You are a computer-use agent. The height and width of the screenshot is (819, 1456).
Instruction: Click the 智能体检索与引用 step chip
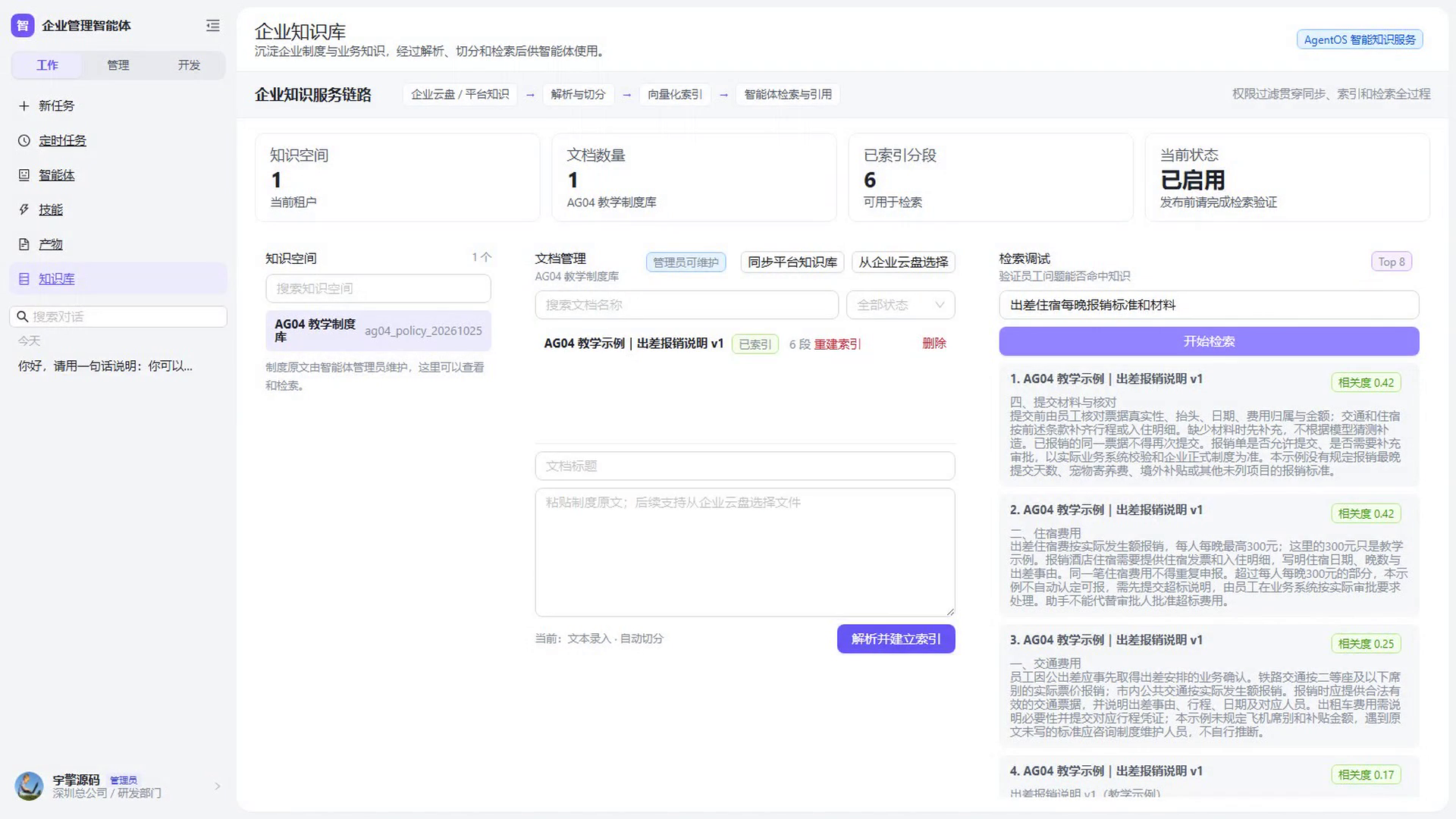tap(787, 94)
